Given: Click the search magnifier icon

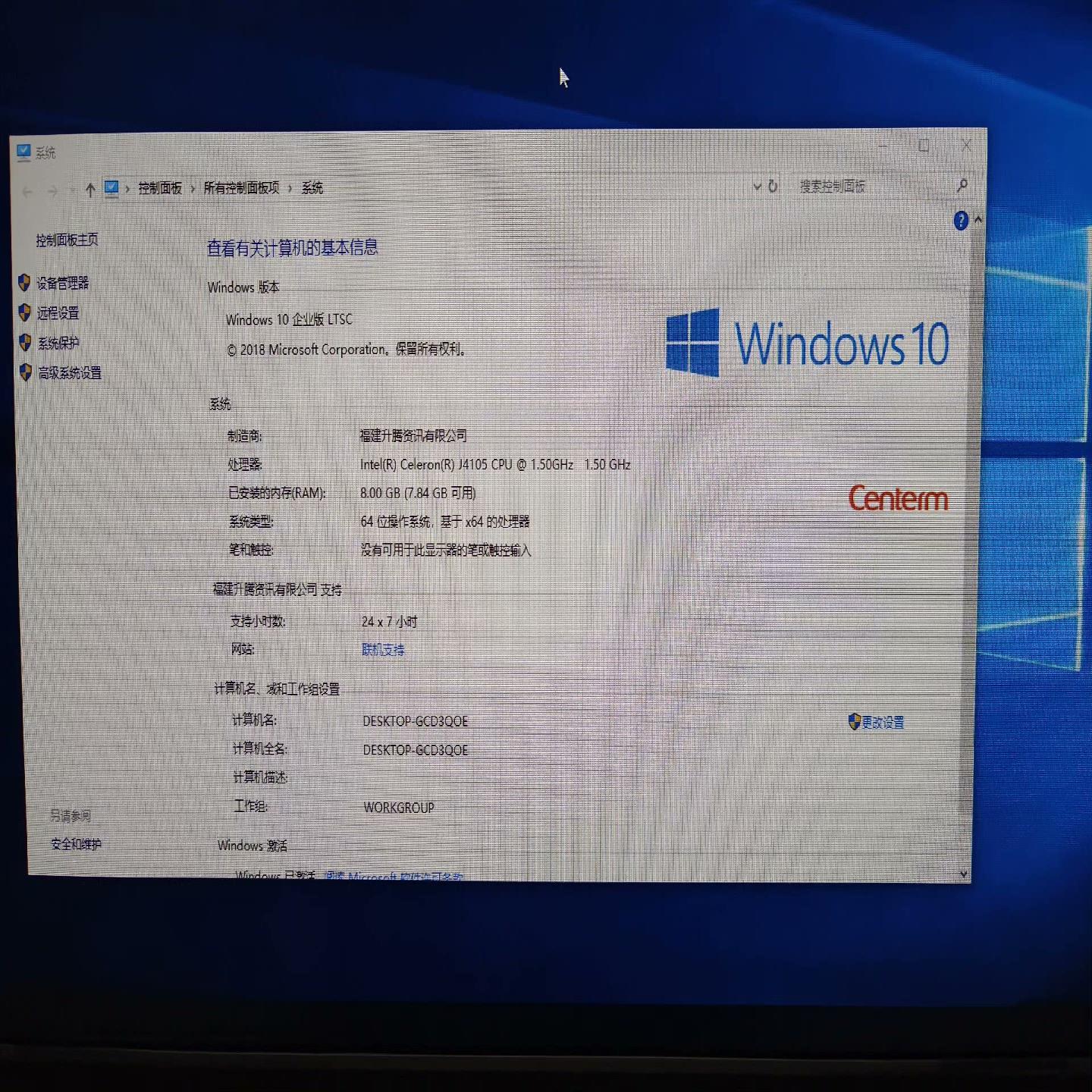Looking at the screenshot, I should (x=962, y=186).
